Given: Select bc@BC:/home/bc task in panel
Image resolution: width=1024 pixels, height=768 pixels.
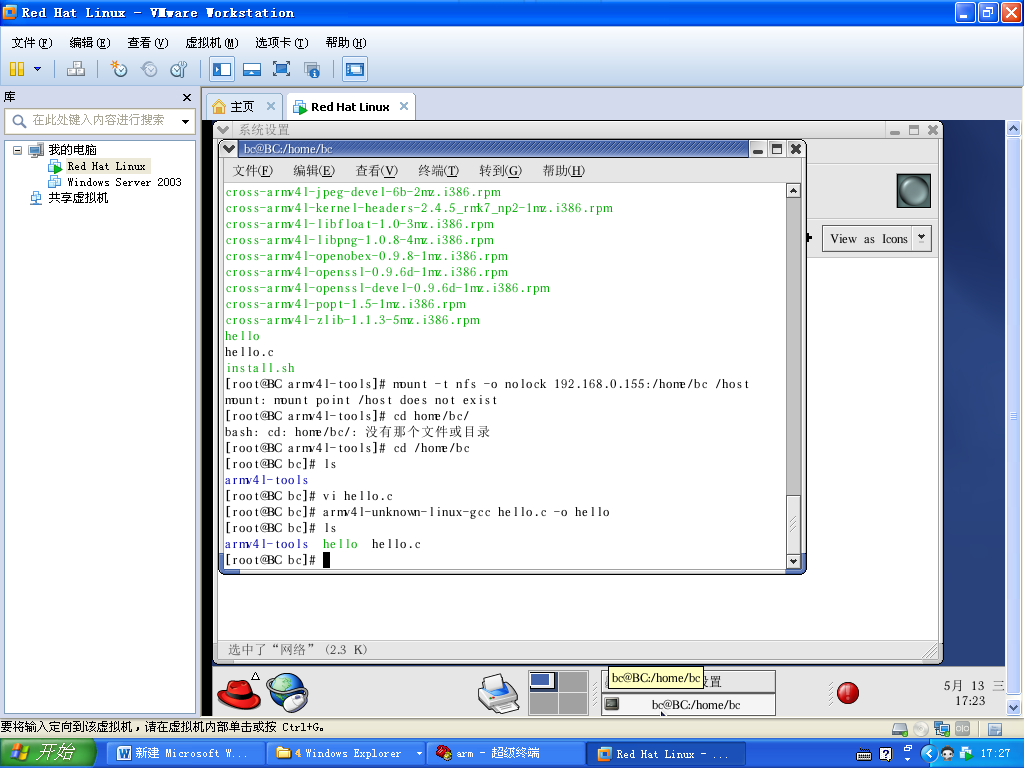Looking at the screenshot, I should pos(688,705).
